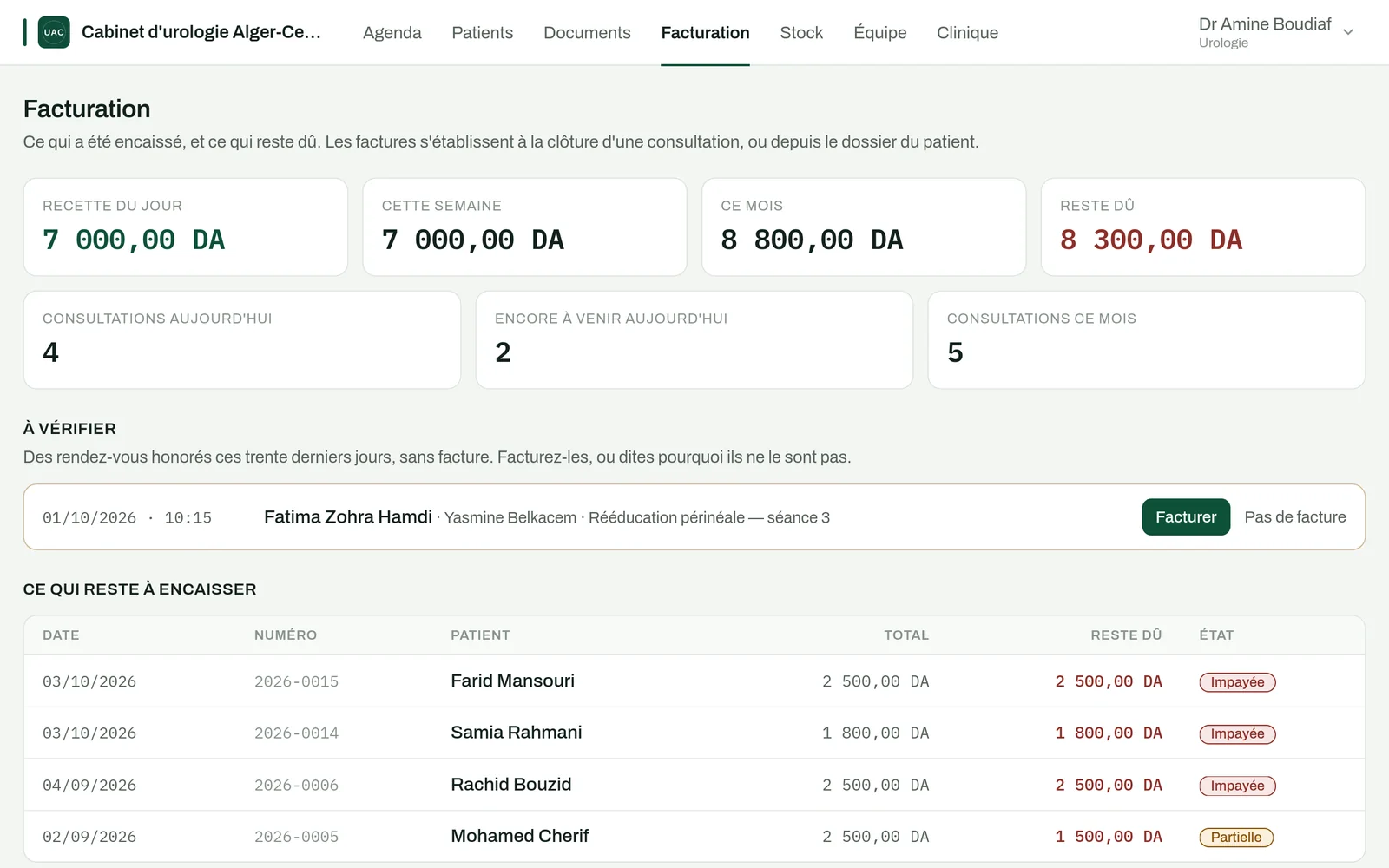The height and width of the screenshot is (868, 1389).
Task: Choose Pas de facture for the appointment
Action: (1295, 517)
